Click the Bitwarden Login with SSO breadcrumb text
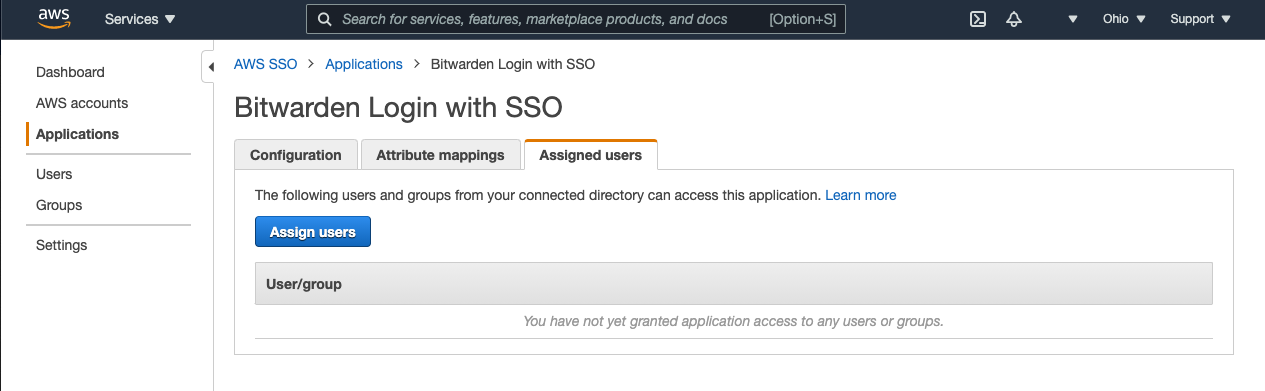1265x391 pixels. coord(513,64)
